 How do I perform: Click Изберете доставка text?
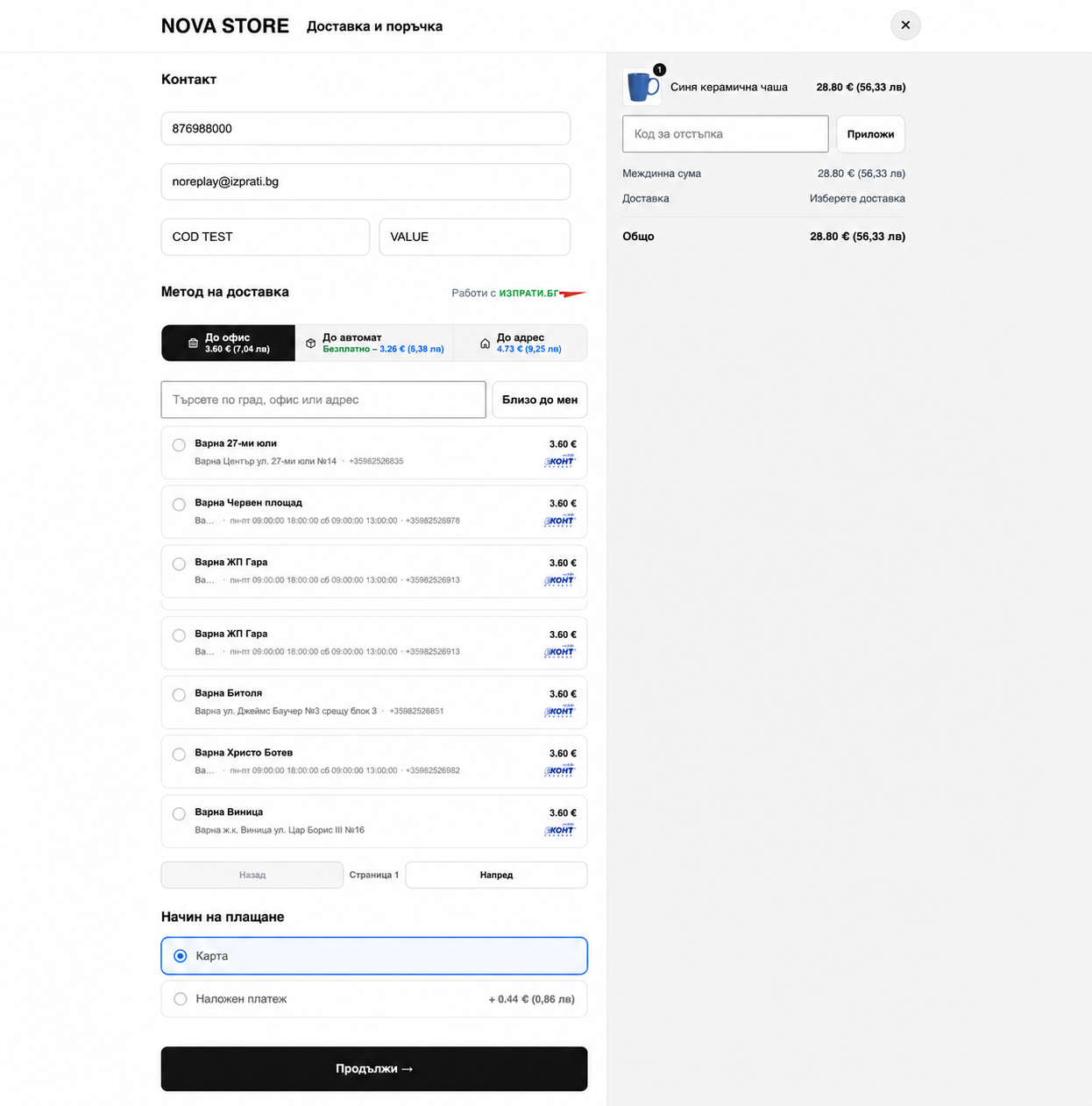coord(857,198)
